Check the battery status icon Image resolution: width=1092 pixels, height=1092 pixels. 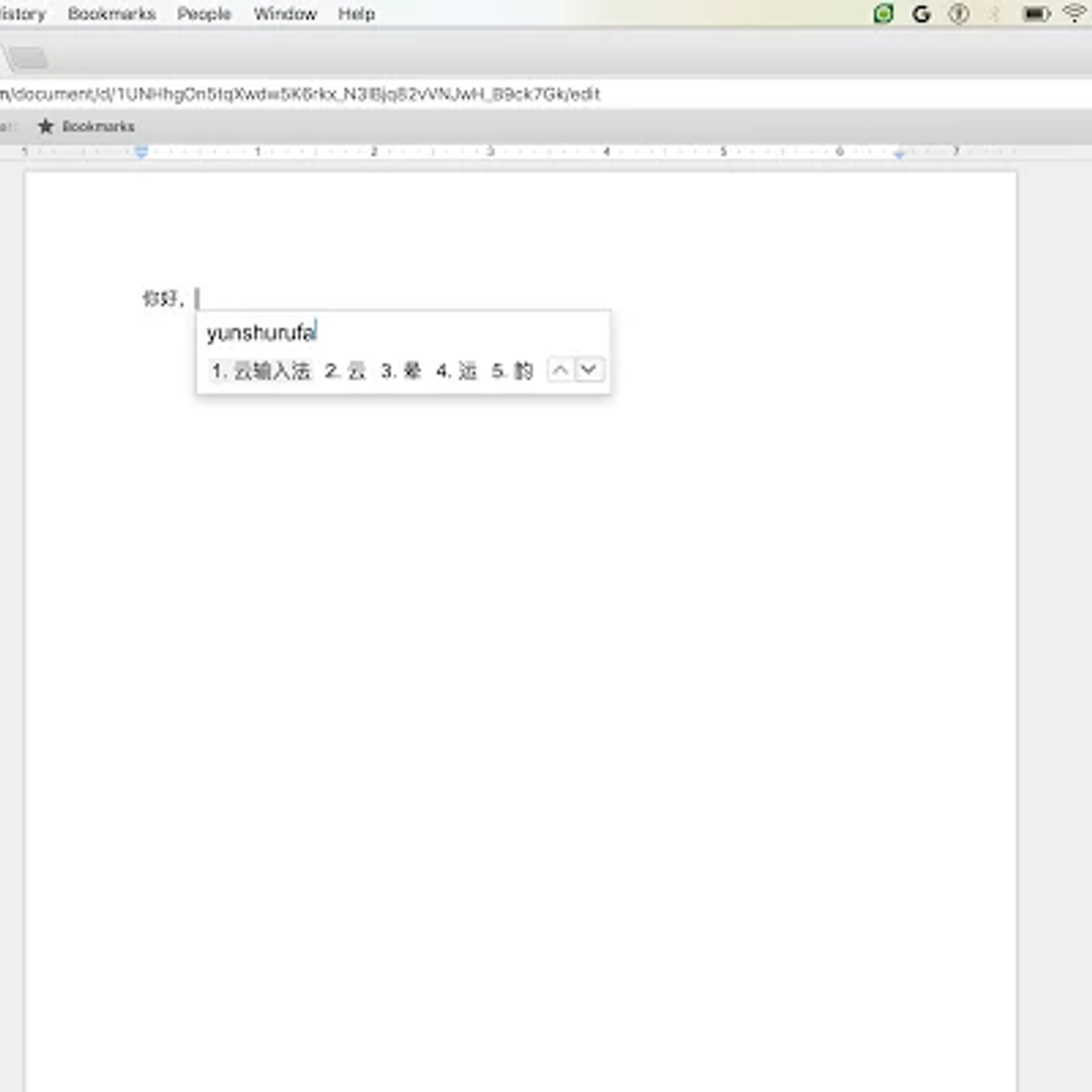[1035, 14]
